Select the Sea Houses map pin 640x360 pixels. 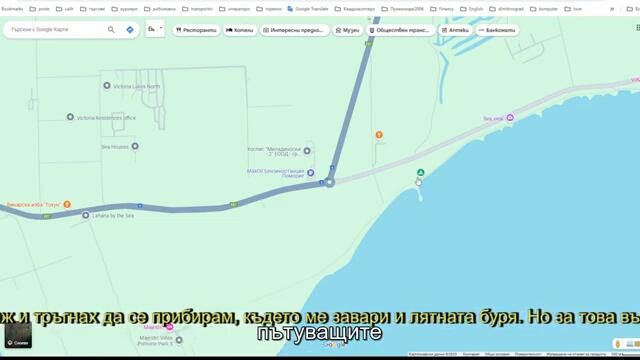tap(135, 146)
